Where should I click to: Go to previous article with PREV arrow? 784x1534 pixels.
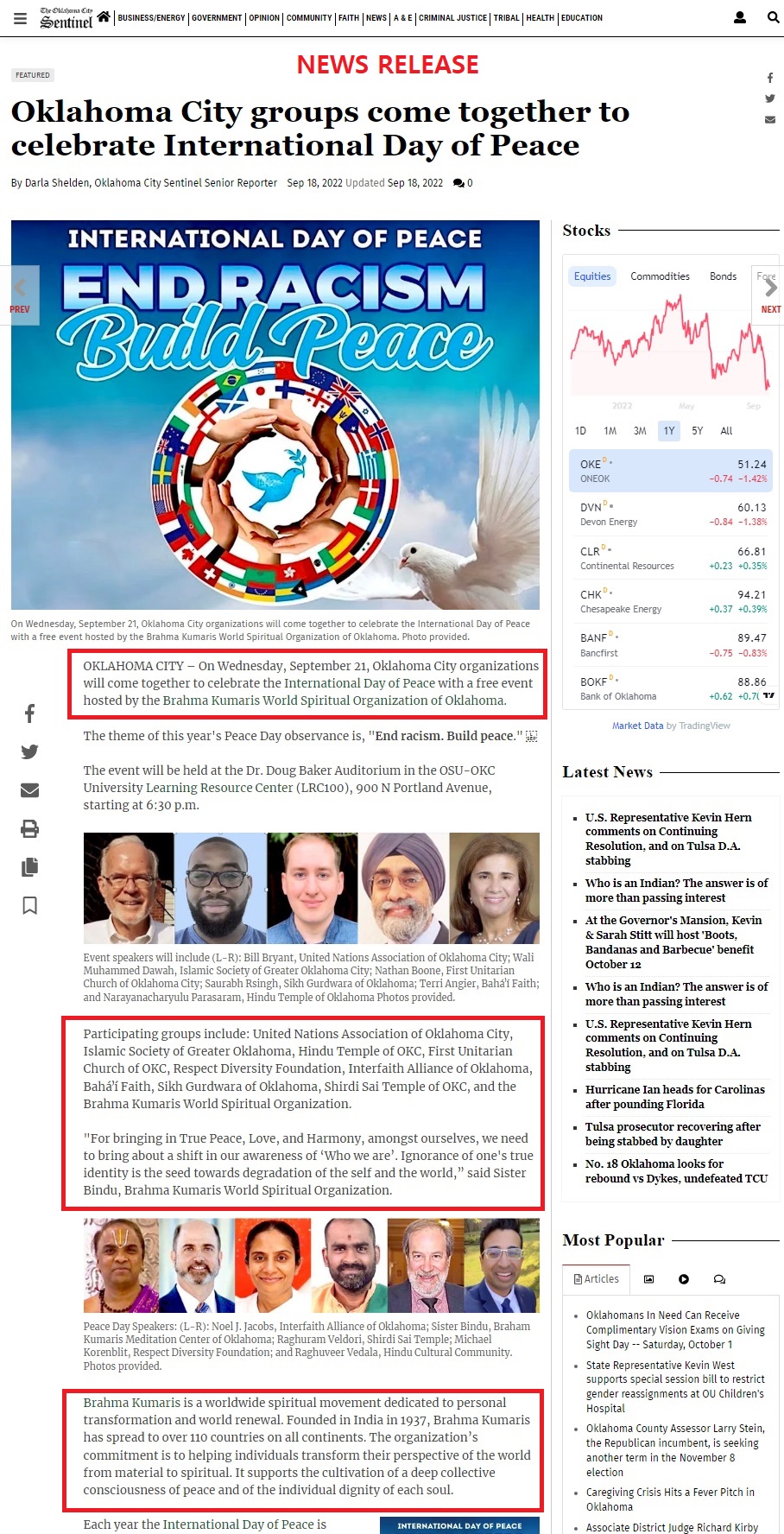point(20,295)
